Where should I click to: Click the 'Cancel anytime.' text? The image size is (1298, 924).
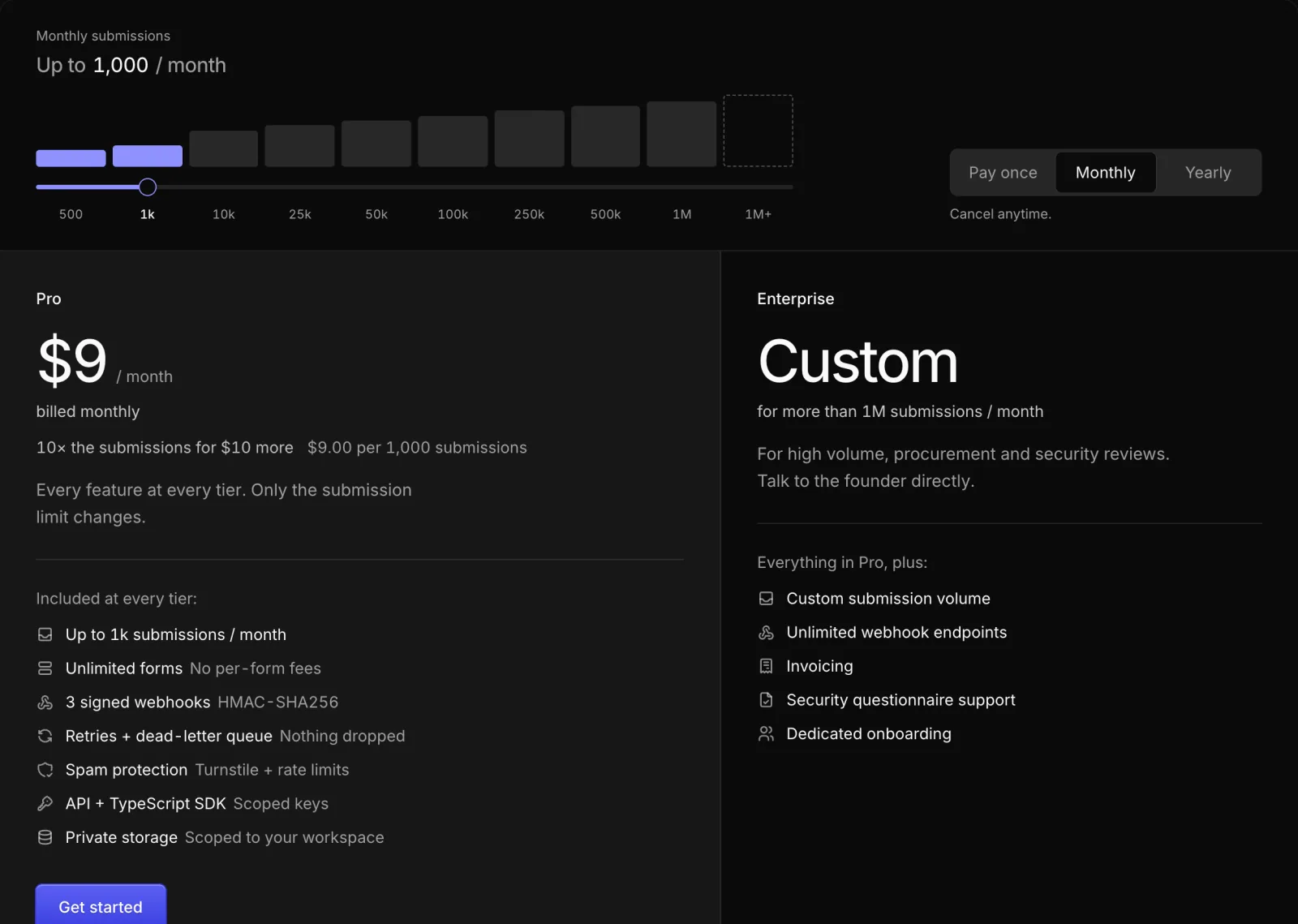1000,214
